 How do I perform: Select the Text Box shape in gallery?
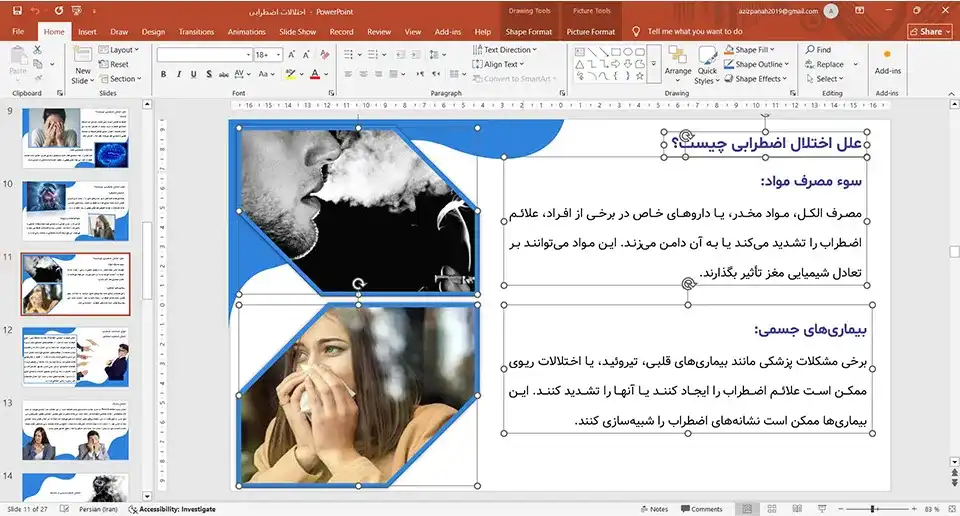[580, 52]
